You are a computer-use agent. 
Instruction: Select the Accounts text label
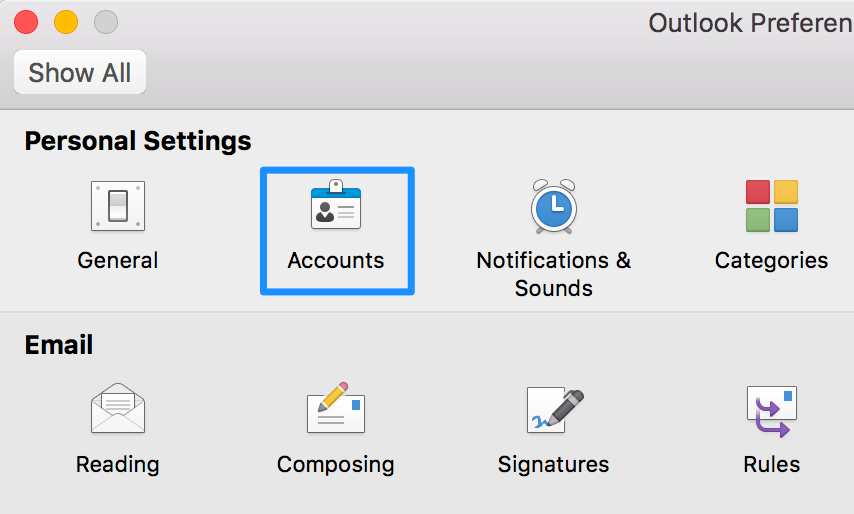[336, 261]
